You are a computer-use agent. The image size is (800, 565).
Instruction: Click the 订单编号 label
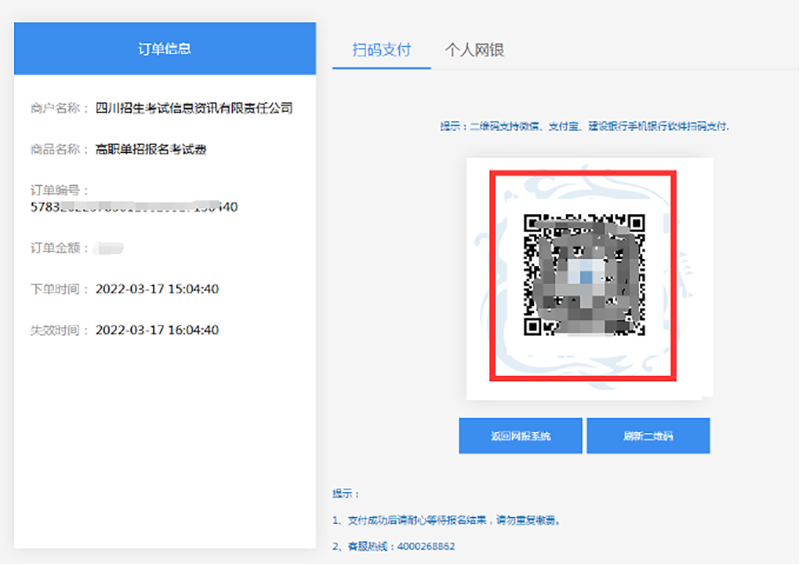[x=60, y=190]
